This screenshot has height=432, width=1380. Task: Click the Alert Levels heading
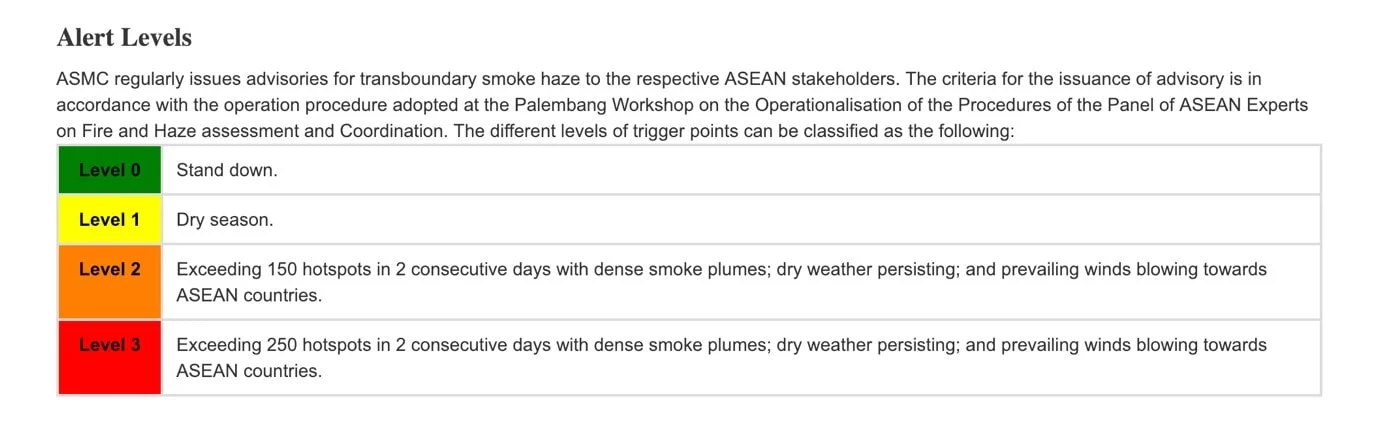(124, 38)
